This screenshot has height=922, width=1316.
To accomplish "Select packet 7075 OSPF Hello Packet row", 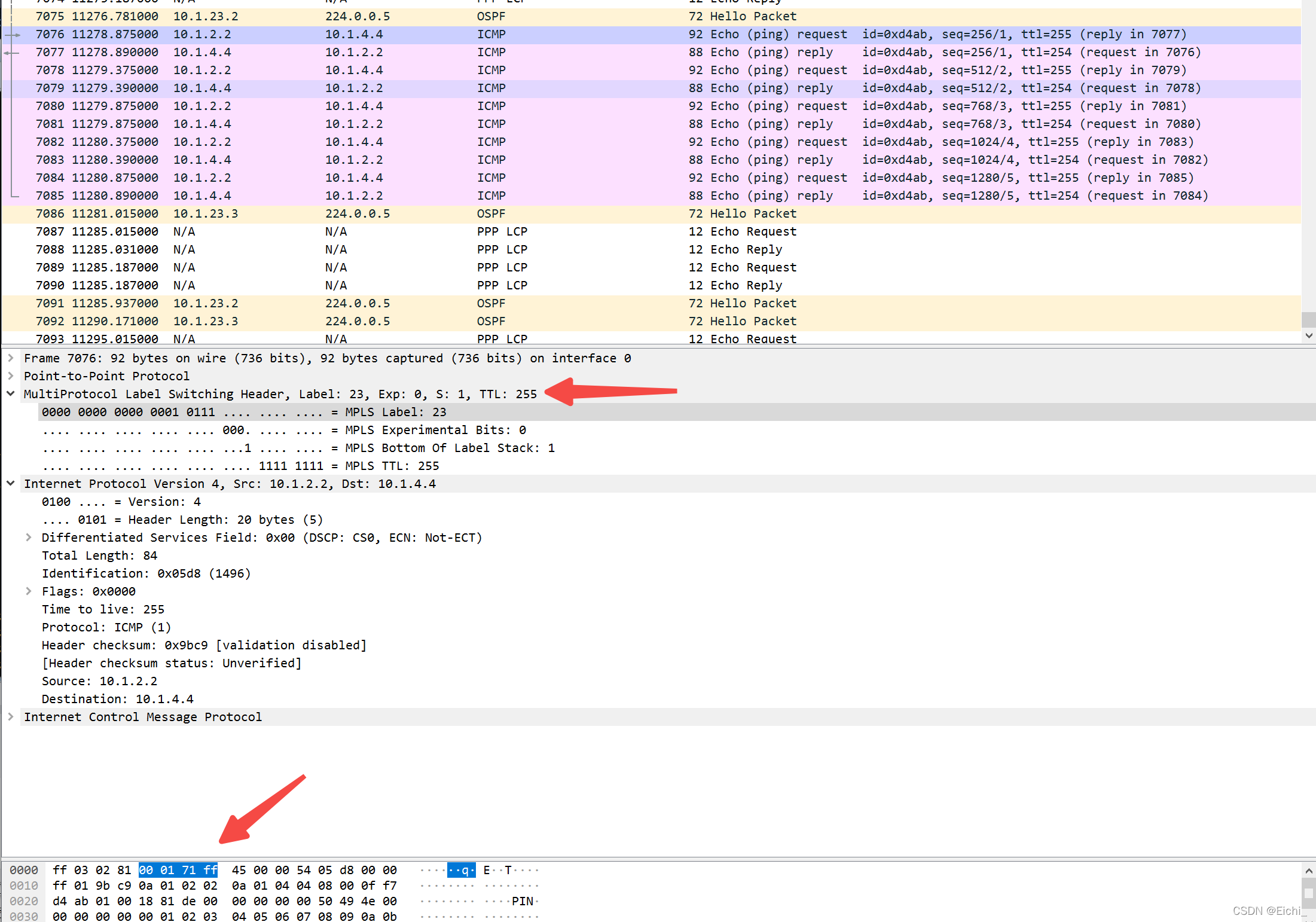I will (651, 17).
